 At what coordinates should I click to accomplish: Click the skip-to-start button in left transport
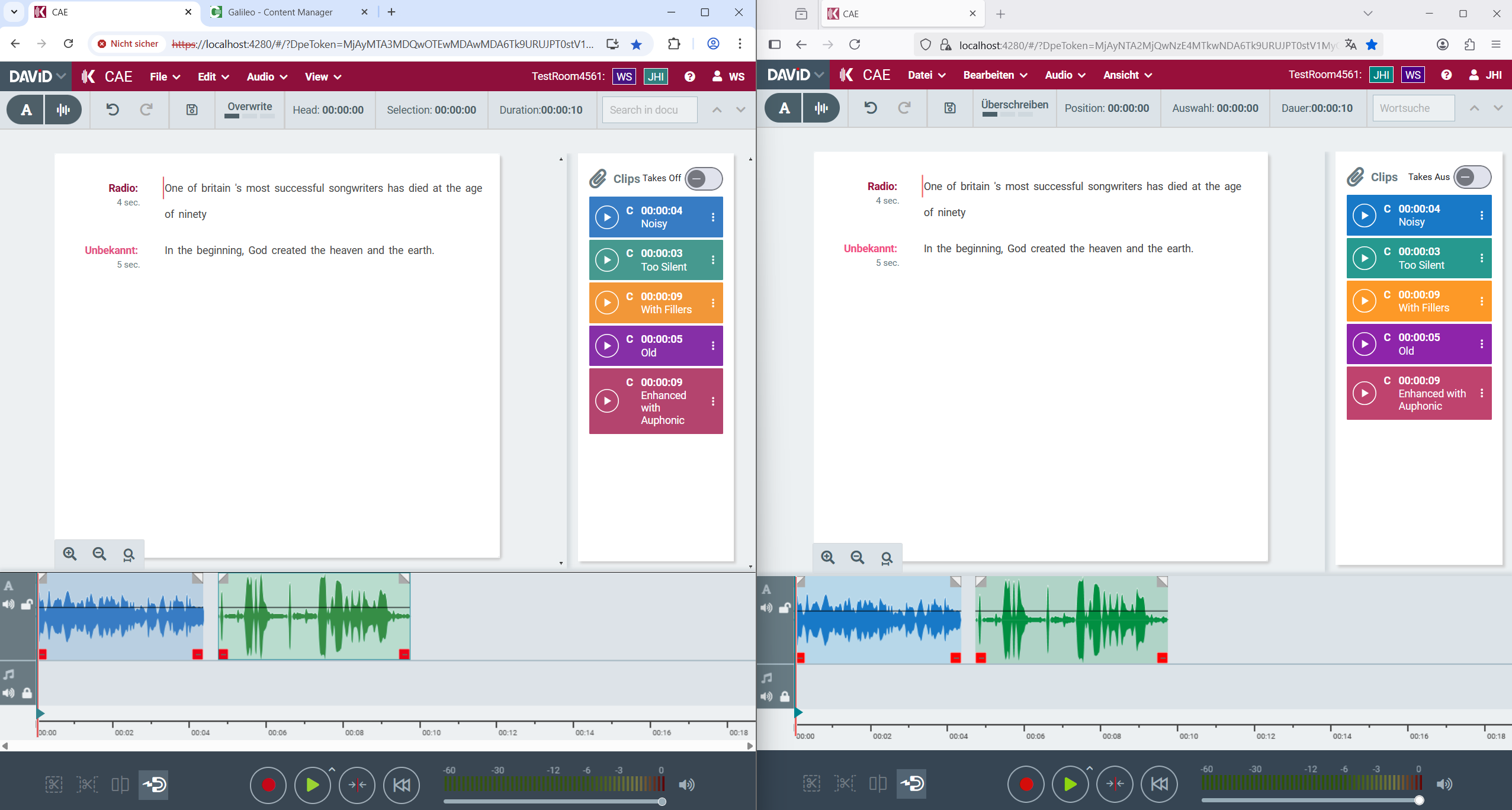coord(402,785)
